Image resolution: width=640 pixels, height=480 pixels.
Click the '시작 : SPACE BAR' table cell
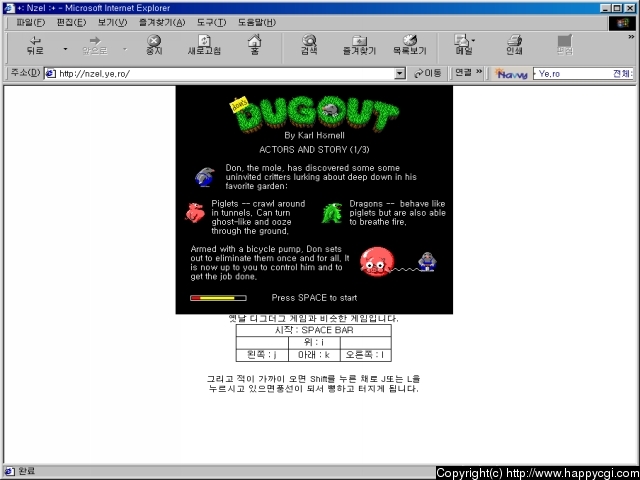(x=313, y=330)
